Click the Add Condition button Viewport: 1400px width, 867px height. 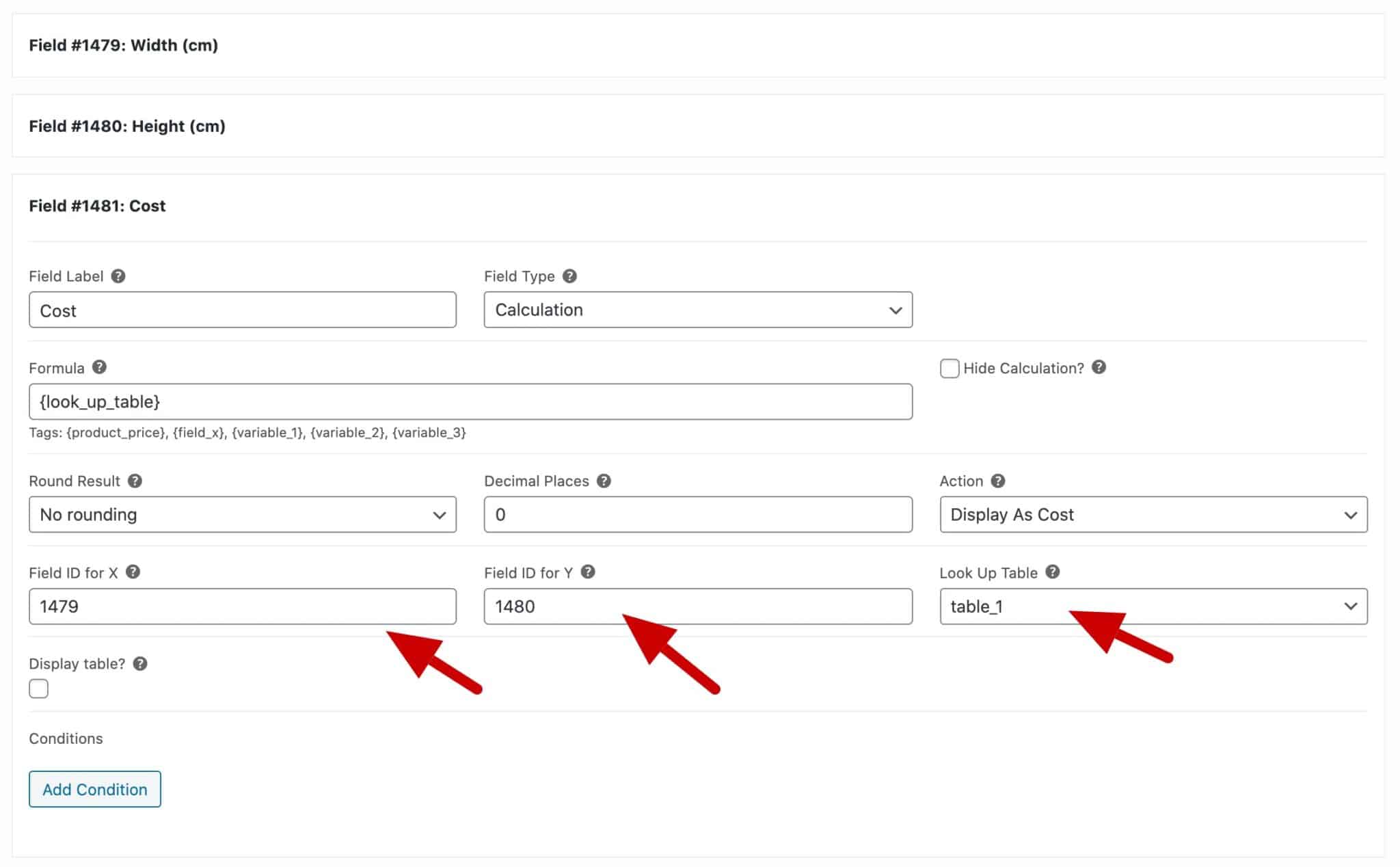tap(94, 788)
